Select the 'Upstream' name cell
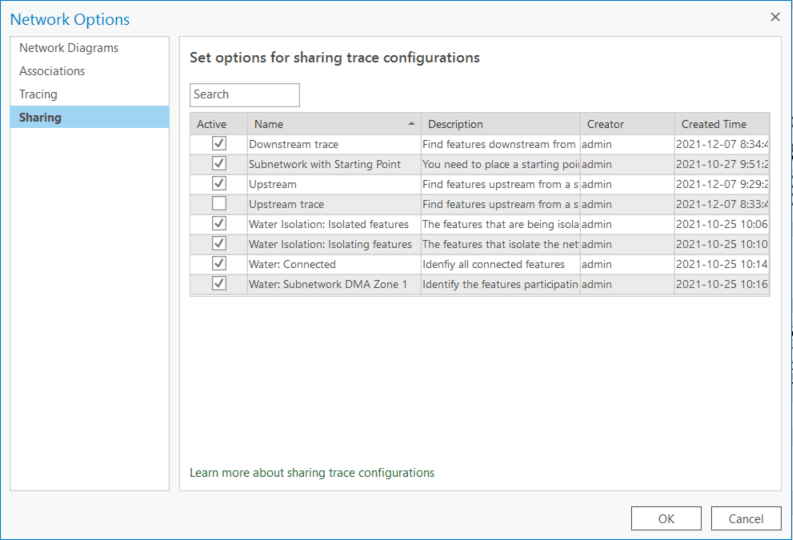Image resolution: width=793 pixels, height=540 pixels. pos(334,184)
